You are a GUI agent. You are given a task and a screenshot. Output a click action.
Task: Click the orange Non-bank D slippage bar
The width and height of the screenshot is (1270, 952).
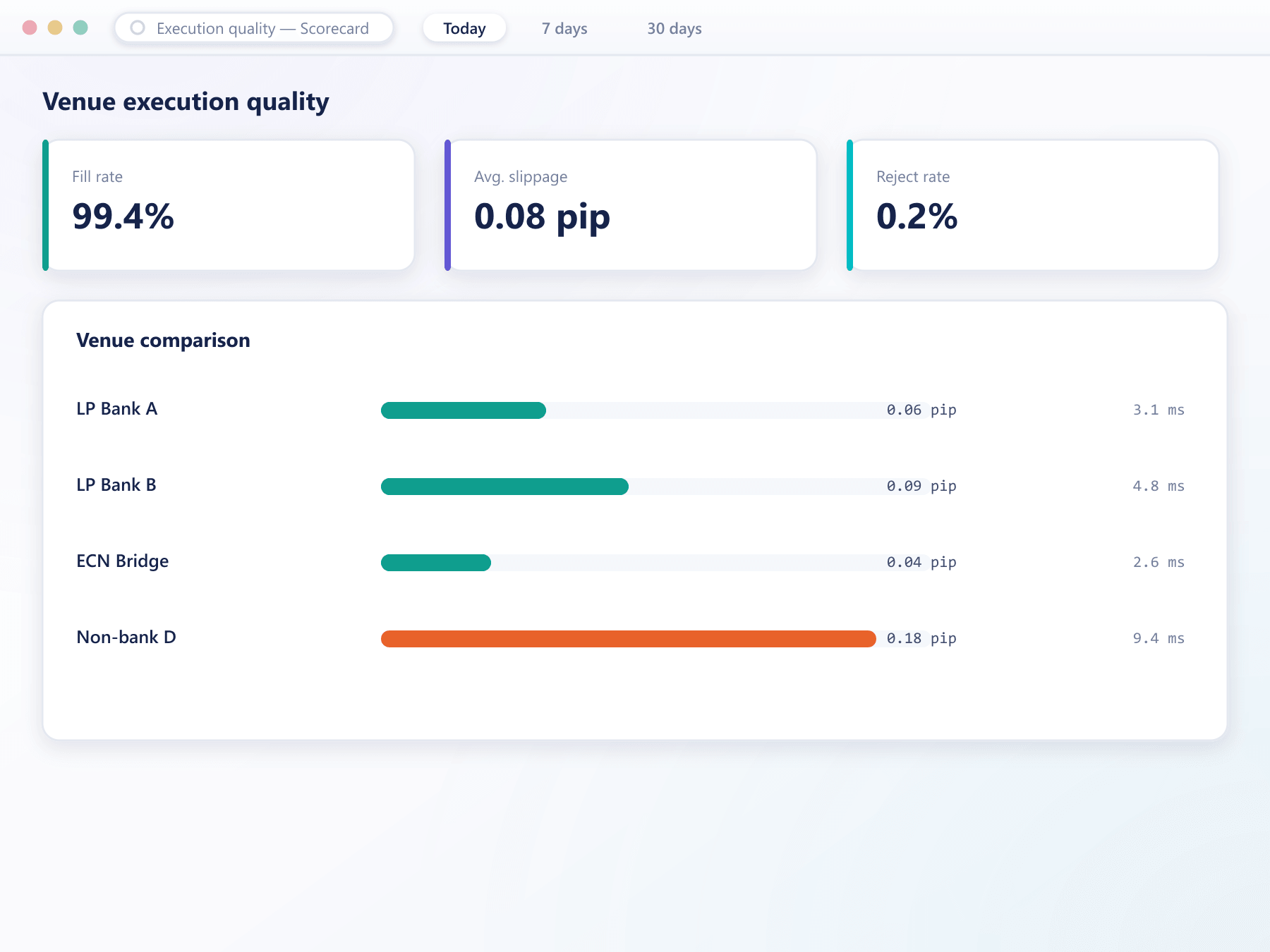pos(629,639)
